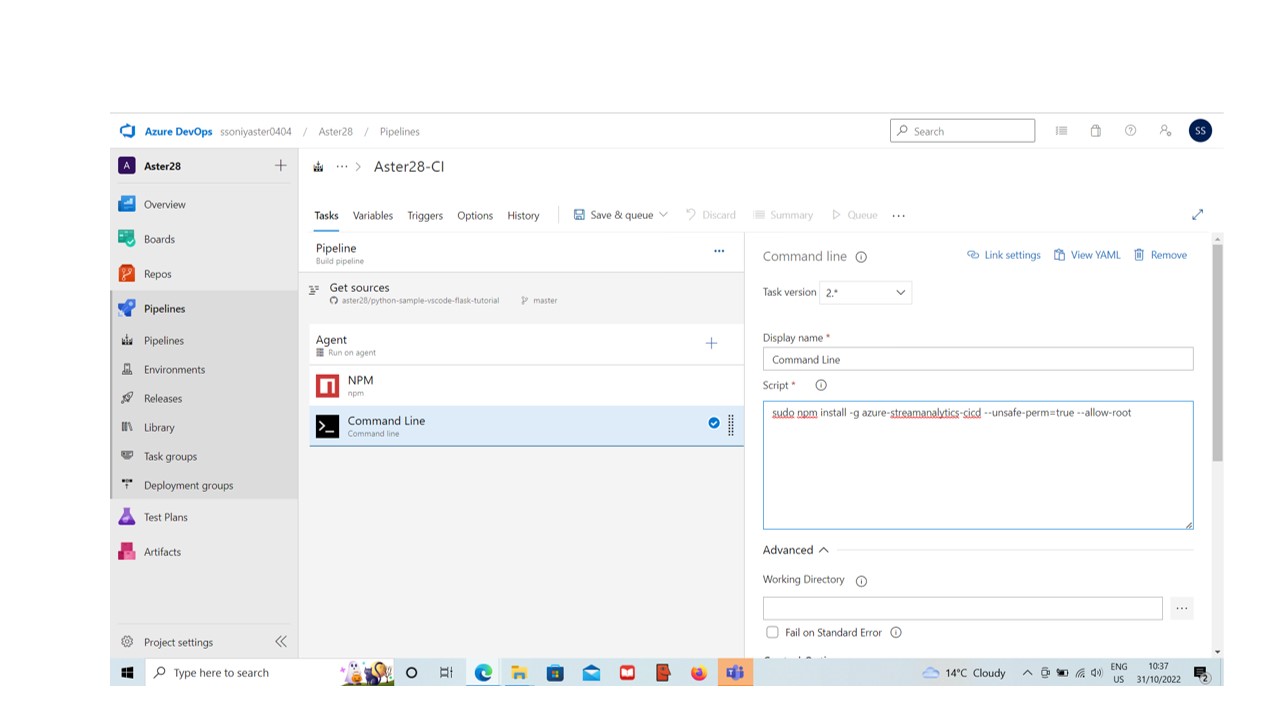Switch to Options tab
This screenshot has width=1280, height=720.
[x=475, y=215]
